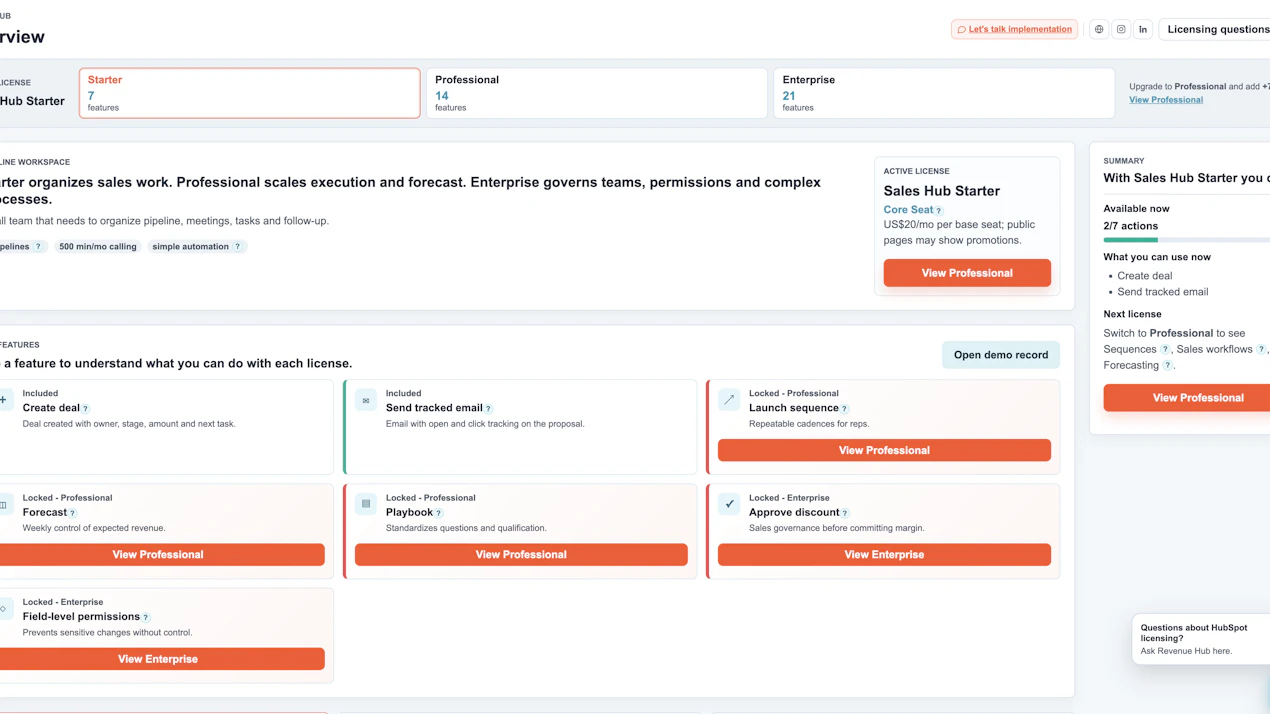
Task: Open help tooltip next to Approve discount
Action: click(846, 513)
